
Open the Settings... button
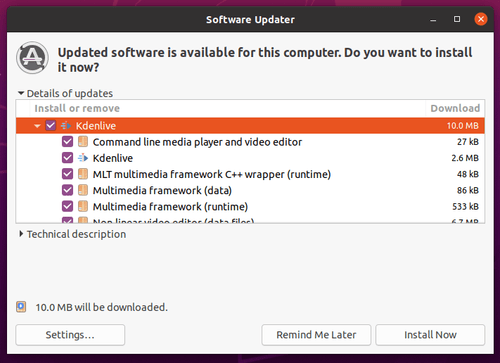pyautogui.click(x=70, y=335)
